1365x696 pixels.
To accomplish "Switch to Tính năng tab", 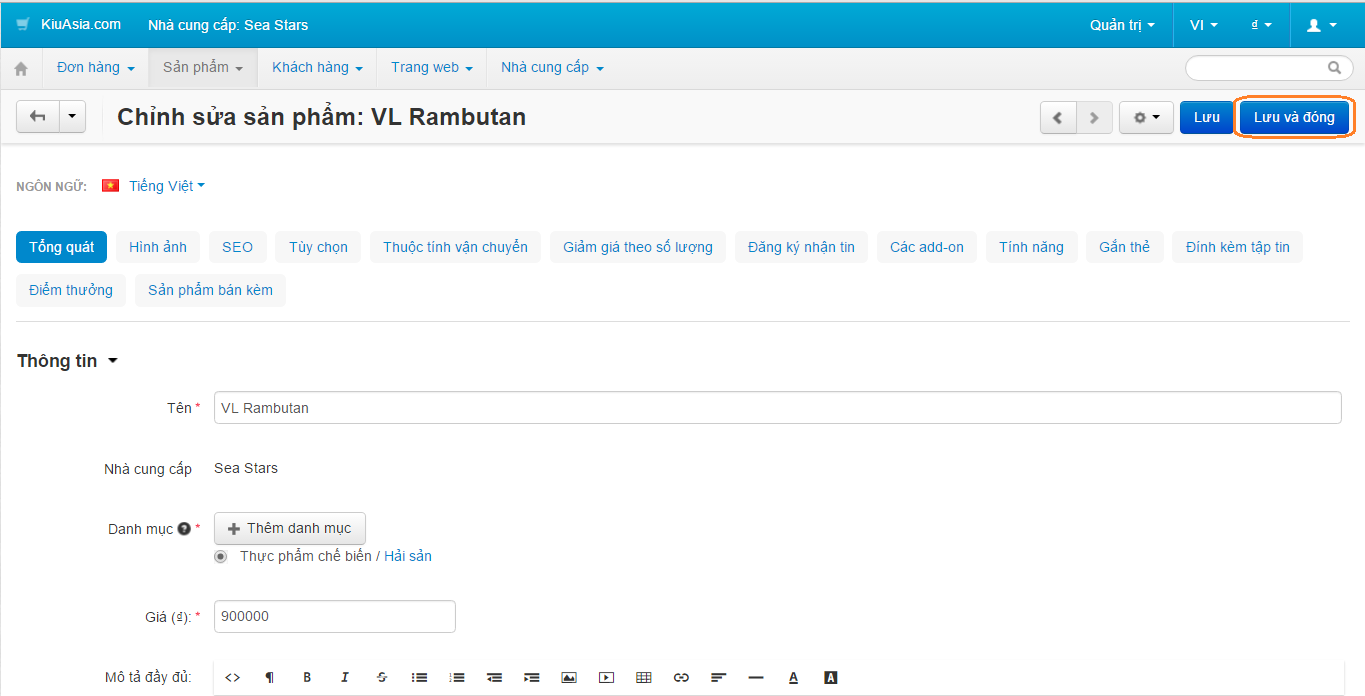I will [1031, 247].
